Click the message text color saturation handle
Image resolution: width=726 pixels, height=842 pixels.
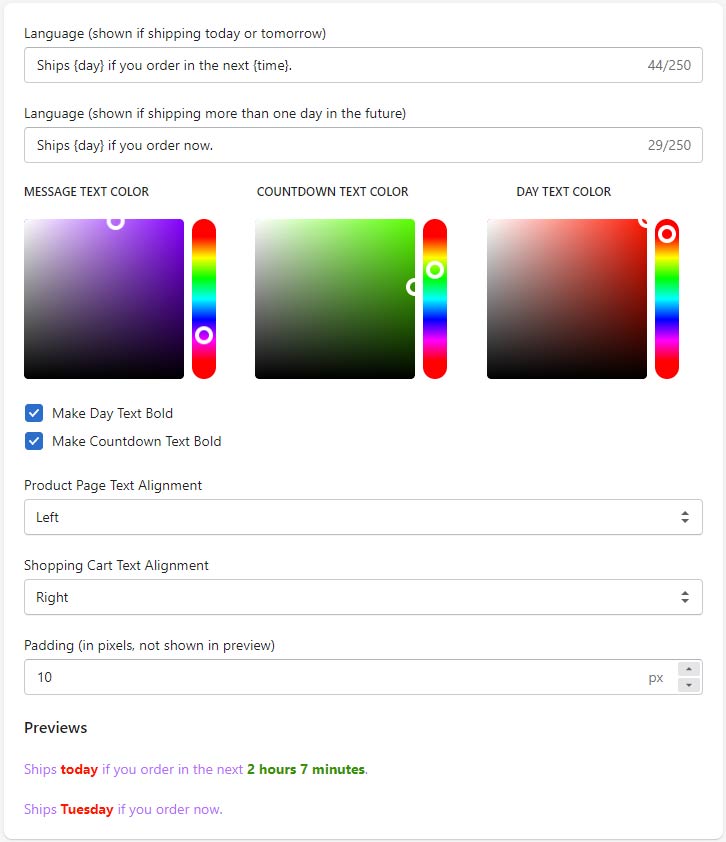115,221
